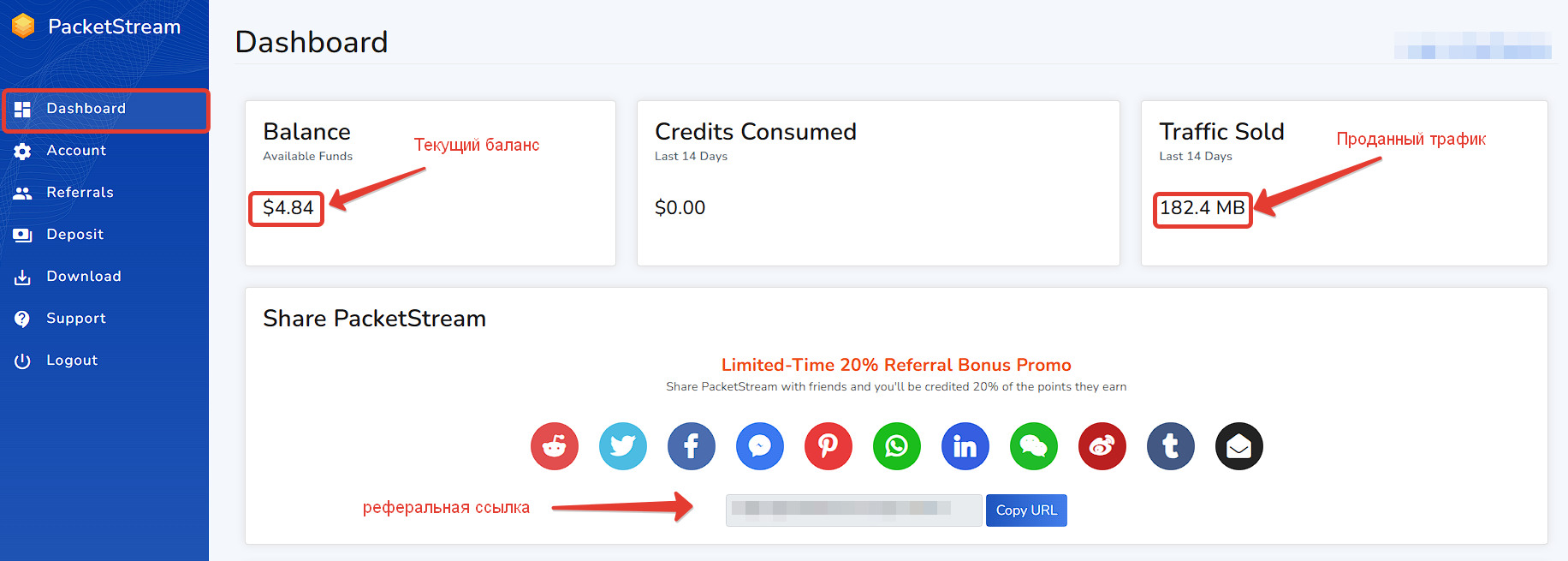Share on Facebook using its icon

pyautogui.click(x=692, y=446)
